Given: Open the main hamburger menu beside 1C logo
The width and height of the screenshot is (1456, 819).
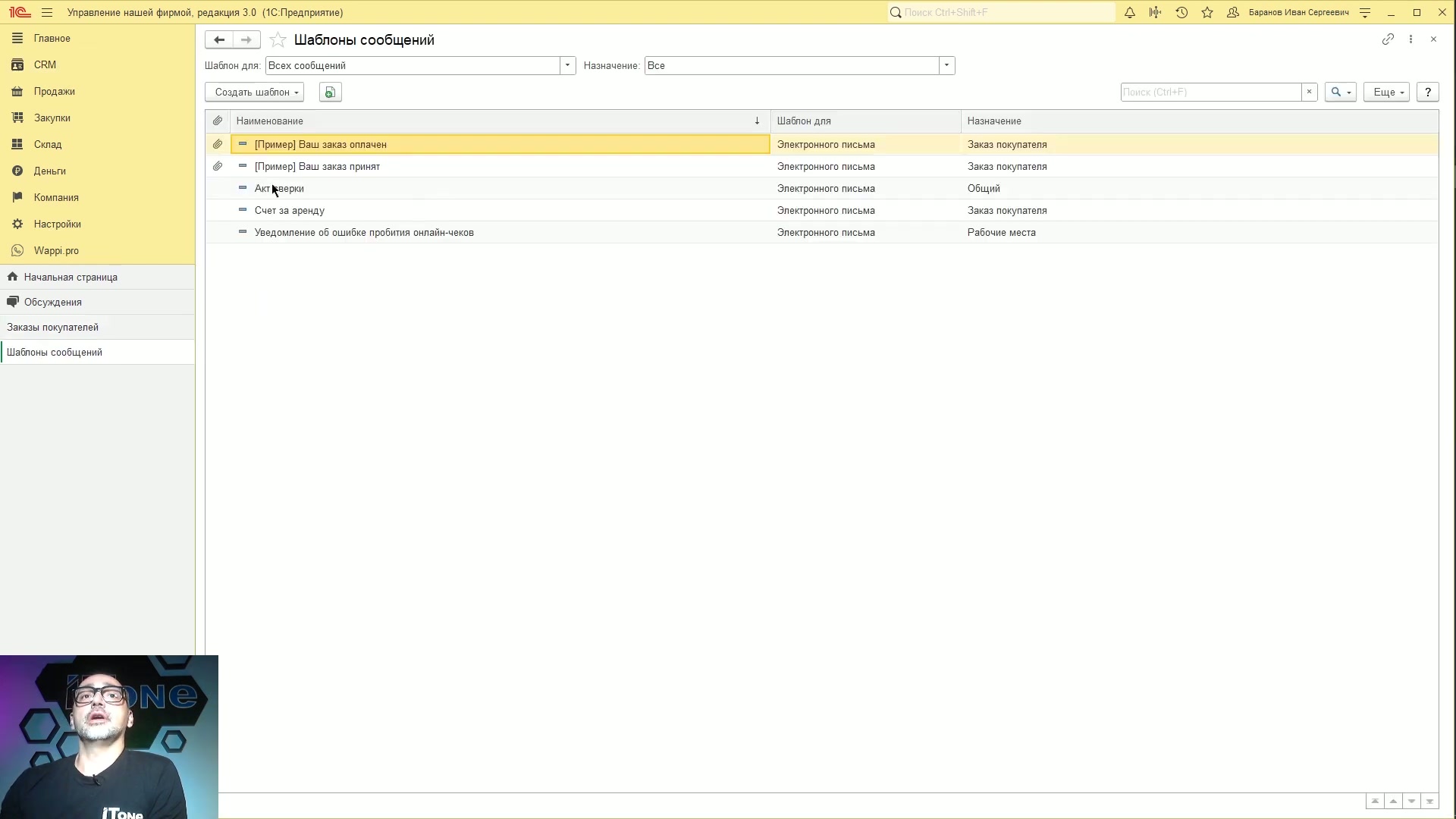Looking at the screenshot, I should [x=47, y=12].
